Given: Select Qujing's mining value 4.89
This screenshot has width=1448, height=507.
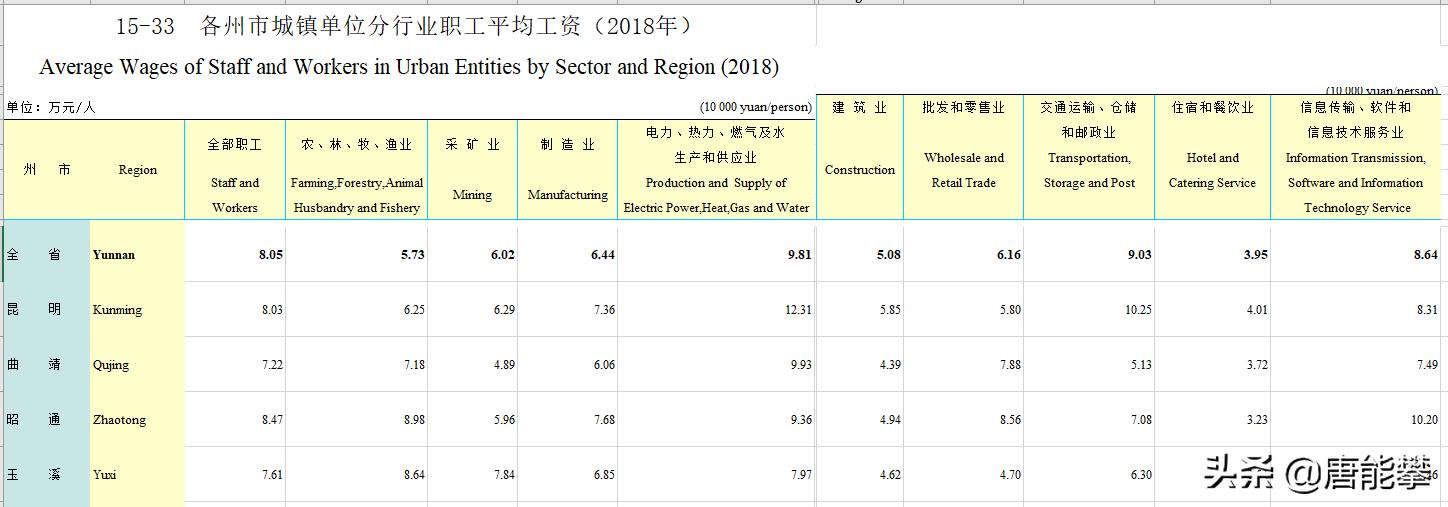Looking at the screenshot, I should click(x=504, y=365).
